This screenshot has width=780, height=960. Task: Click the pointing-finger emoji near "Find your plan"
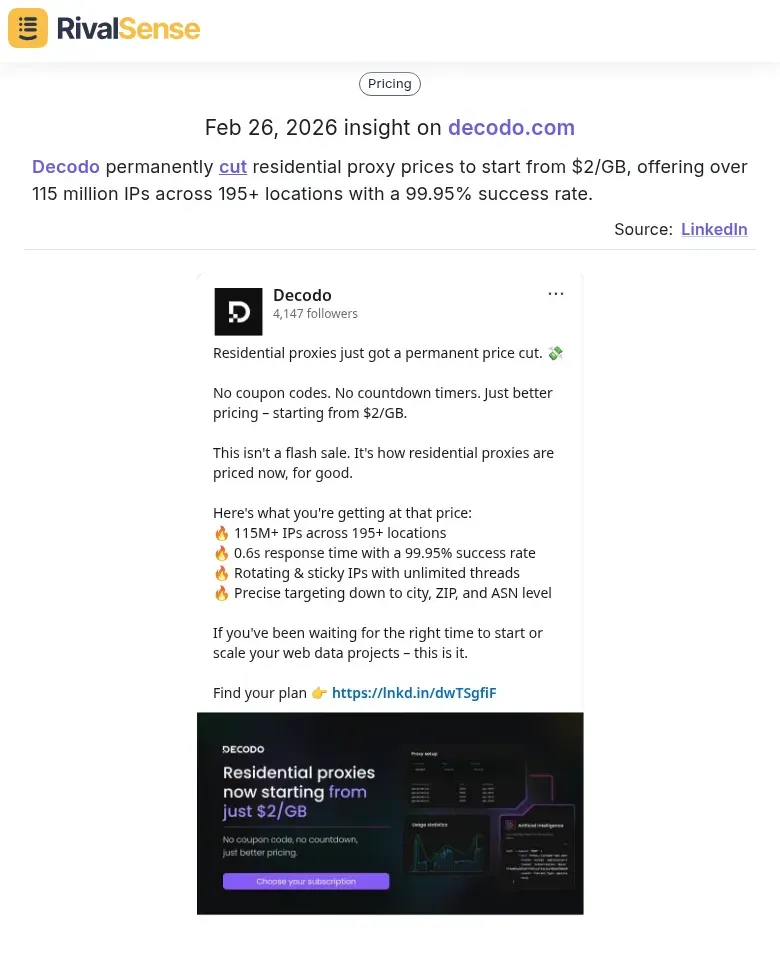319,692
